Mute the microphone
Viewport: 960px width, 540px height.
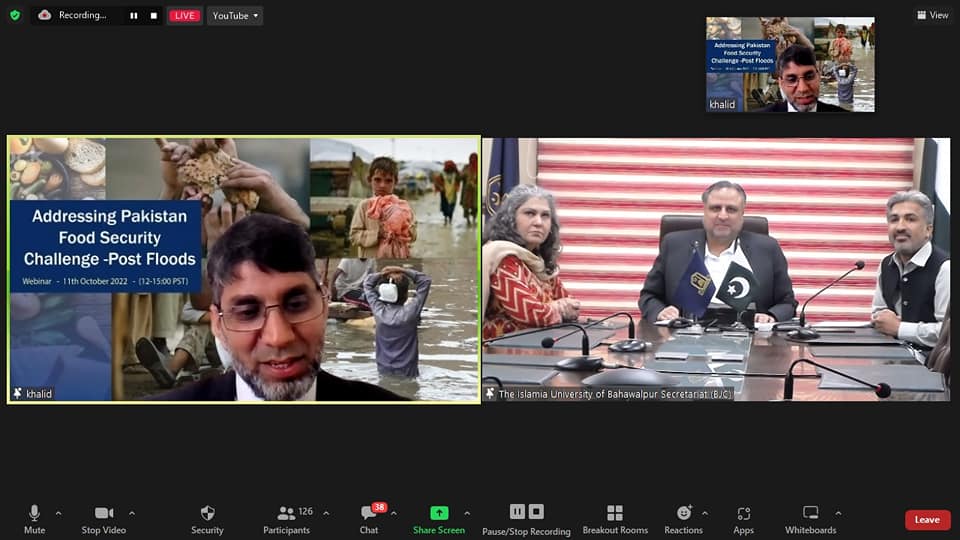click(34, 518)
